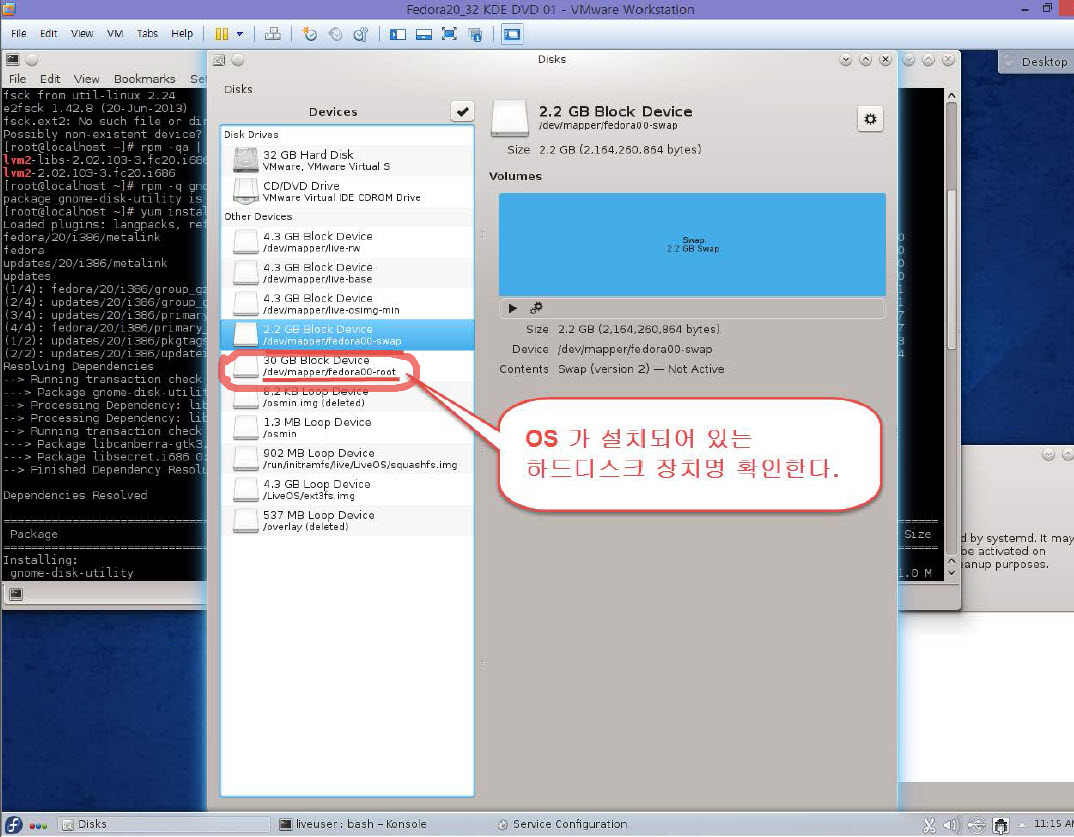
Task: Open VMware View menu
Action: click(x=82, y=34)
